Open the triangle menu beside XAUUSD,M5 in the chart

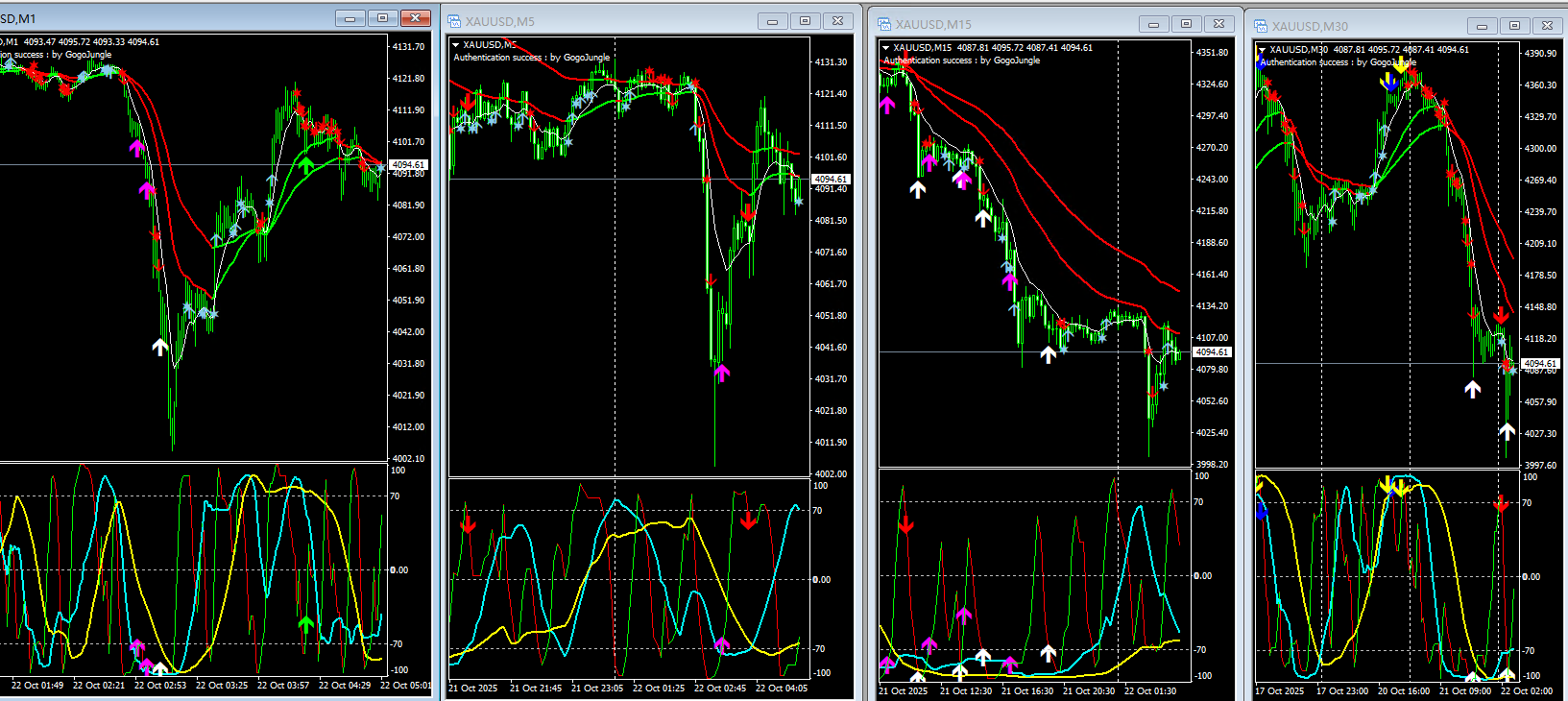(x=455, y=45)
